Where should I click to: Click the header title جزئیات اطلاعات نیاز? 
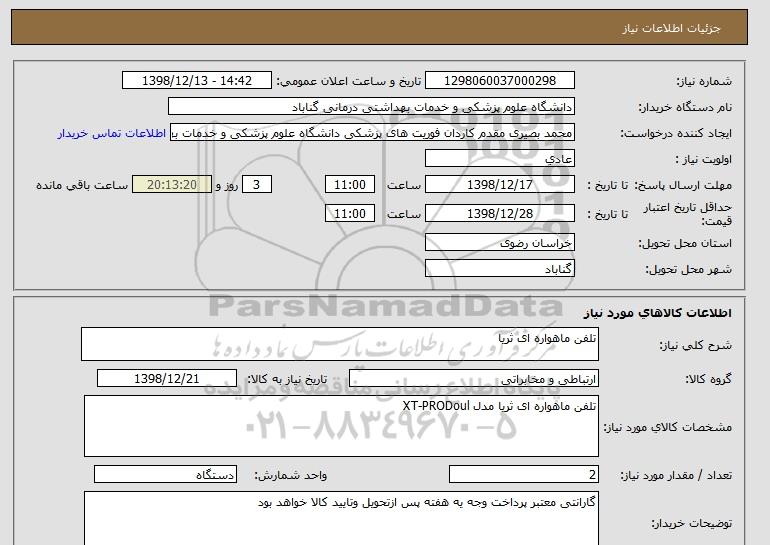click(x=671, y=28)
